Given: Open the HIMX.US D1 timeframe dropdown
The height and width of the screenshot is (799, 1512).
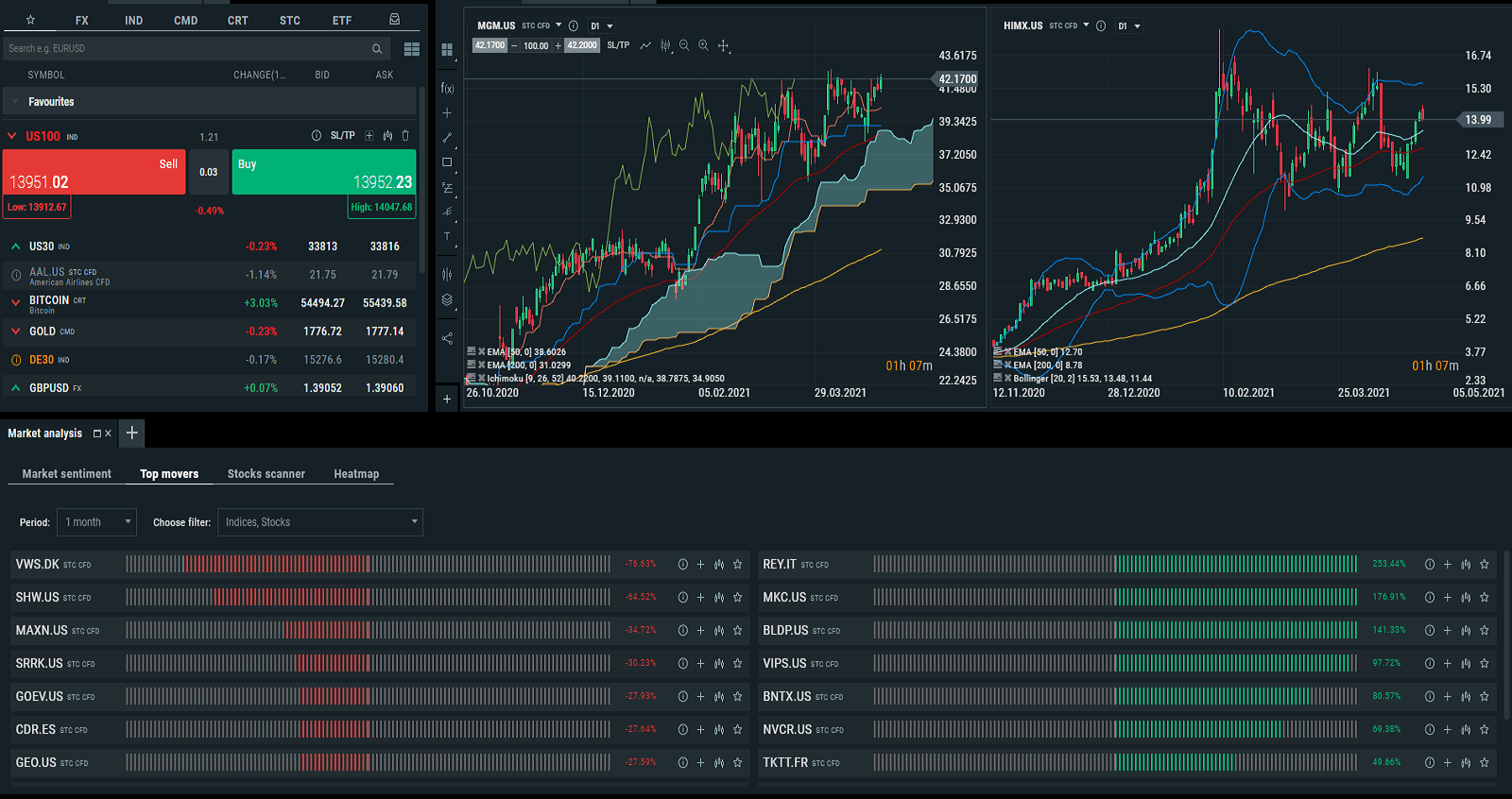Looking at the screenshot, I should tap(1128, 26).
